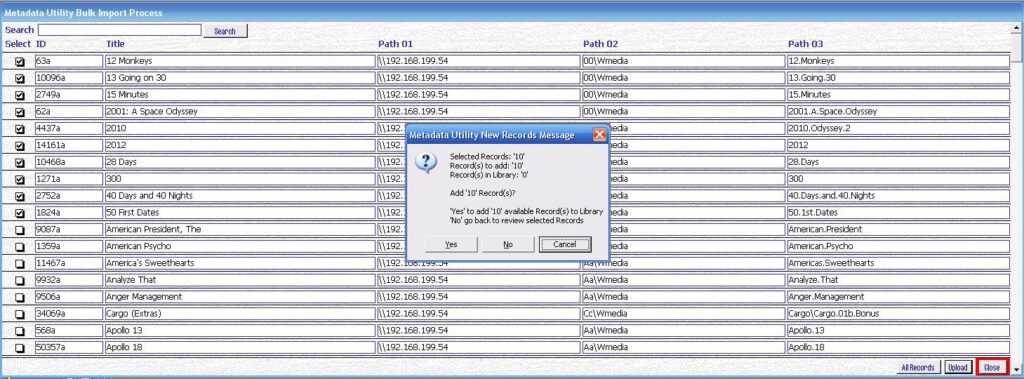Focus the Search input field
The width and height of the screenshot is (1024, 379).
(120, 30)
